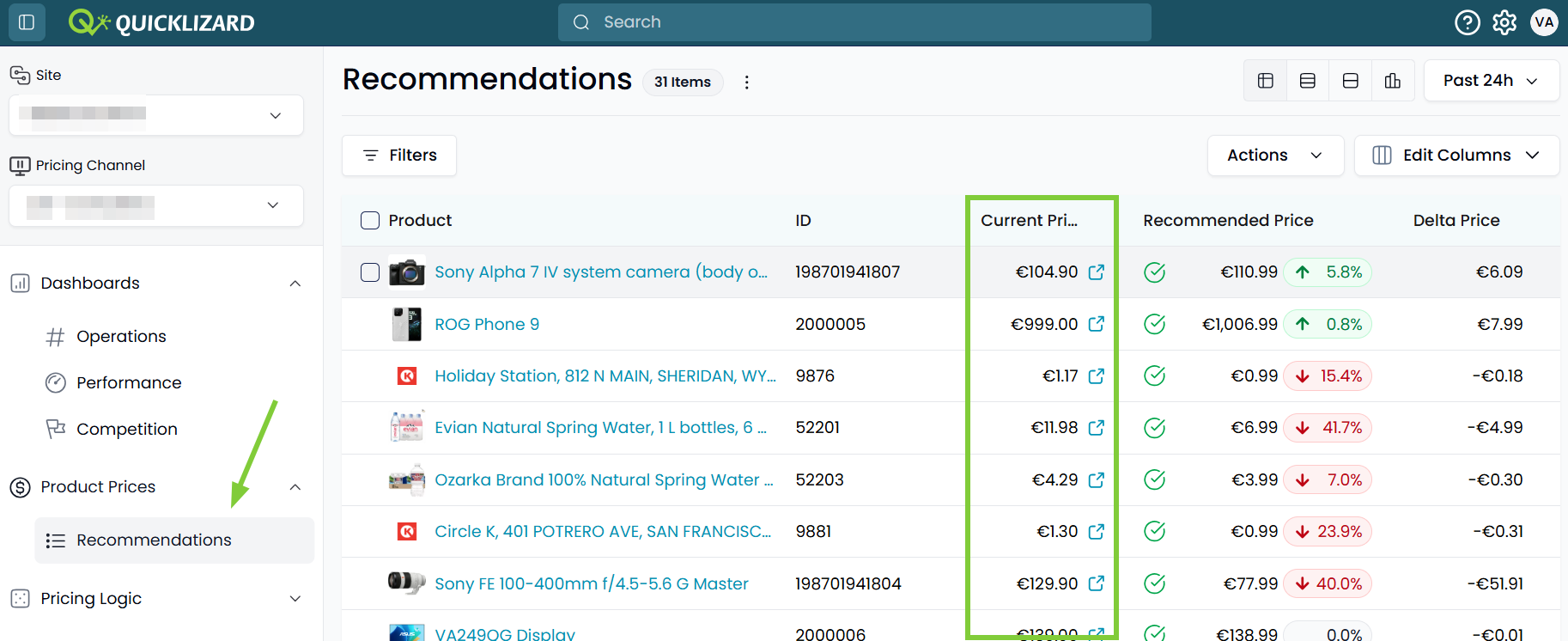Open the Past 24h time range dropdown

pos(1492,81)
